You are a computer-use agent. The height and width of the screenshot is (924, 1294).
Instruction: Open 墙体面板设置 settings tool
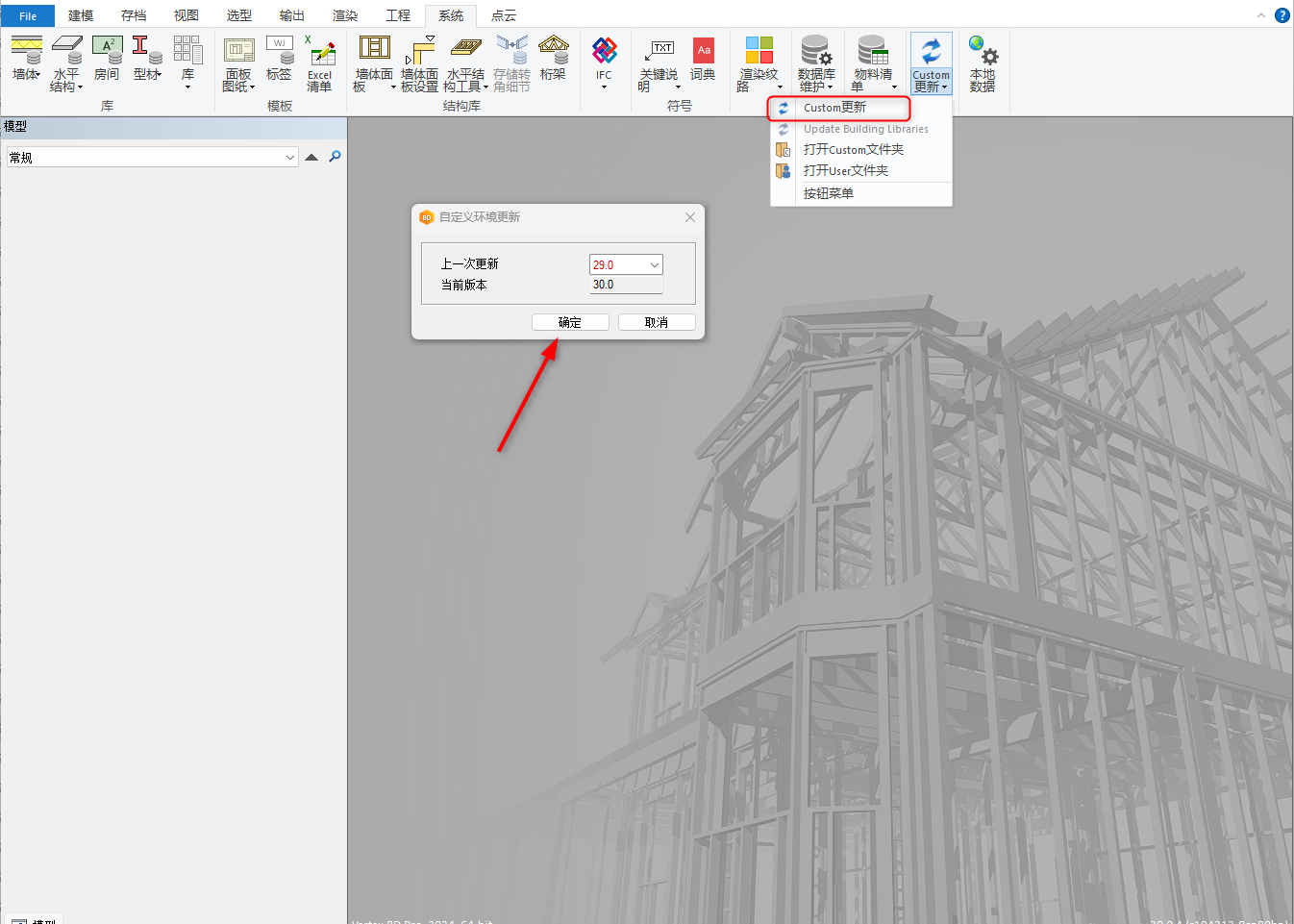(x=419, y=63)
